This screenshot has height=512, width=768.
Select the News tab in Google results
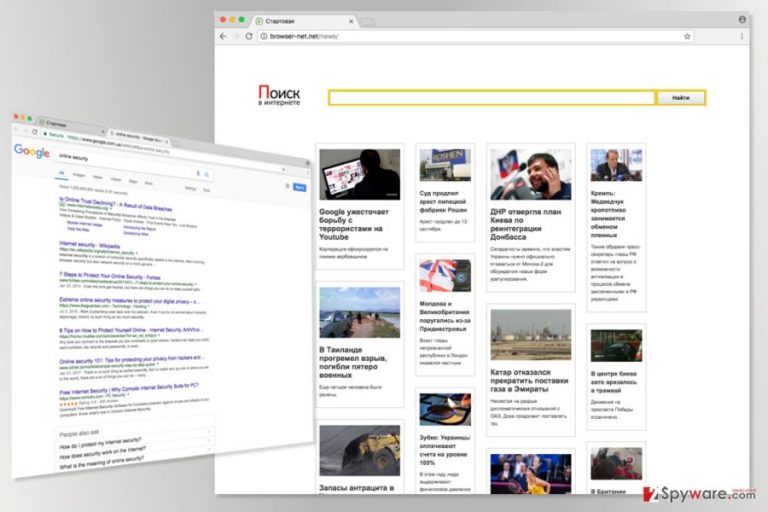coord(98,177)
